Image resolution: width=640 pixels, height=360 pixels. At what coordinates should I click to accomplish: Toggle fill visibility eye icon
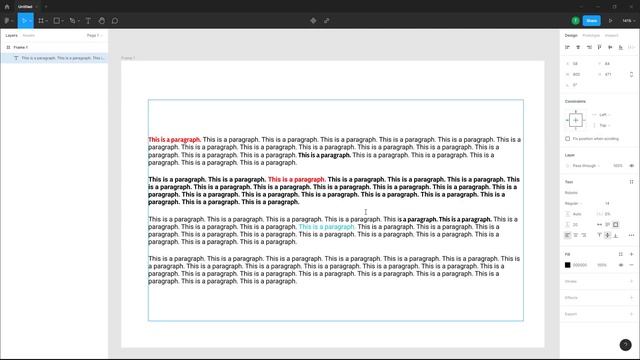point(621,265)
